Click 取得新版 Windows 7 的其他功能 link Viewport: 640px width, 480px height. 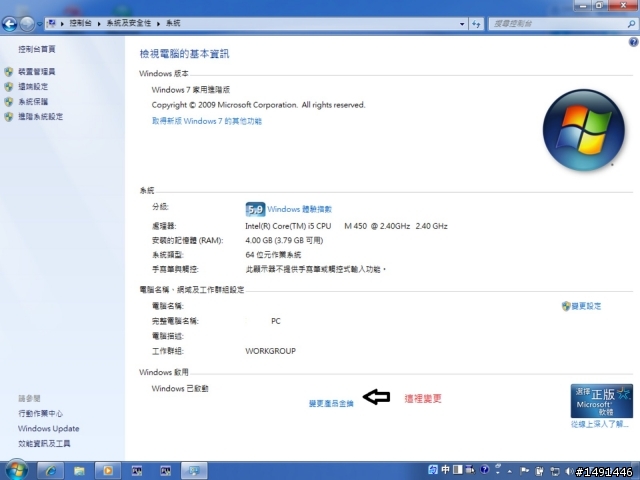pyautogui.click(x=207, y=121)
